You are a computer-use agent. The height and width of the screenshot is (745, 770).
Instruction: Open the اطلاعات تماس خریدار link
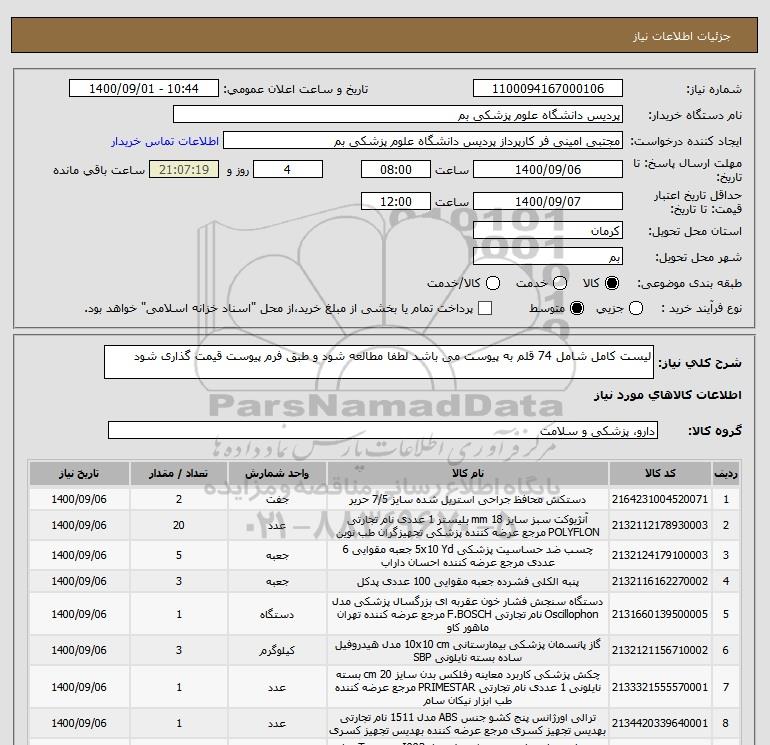[x=165, y=141]
